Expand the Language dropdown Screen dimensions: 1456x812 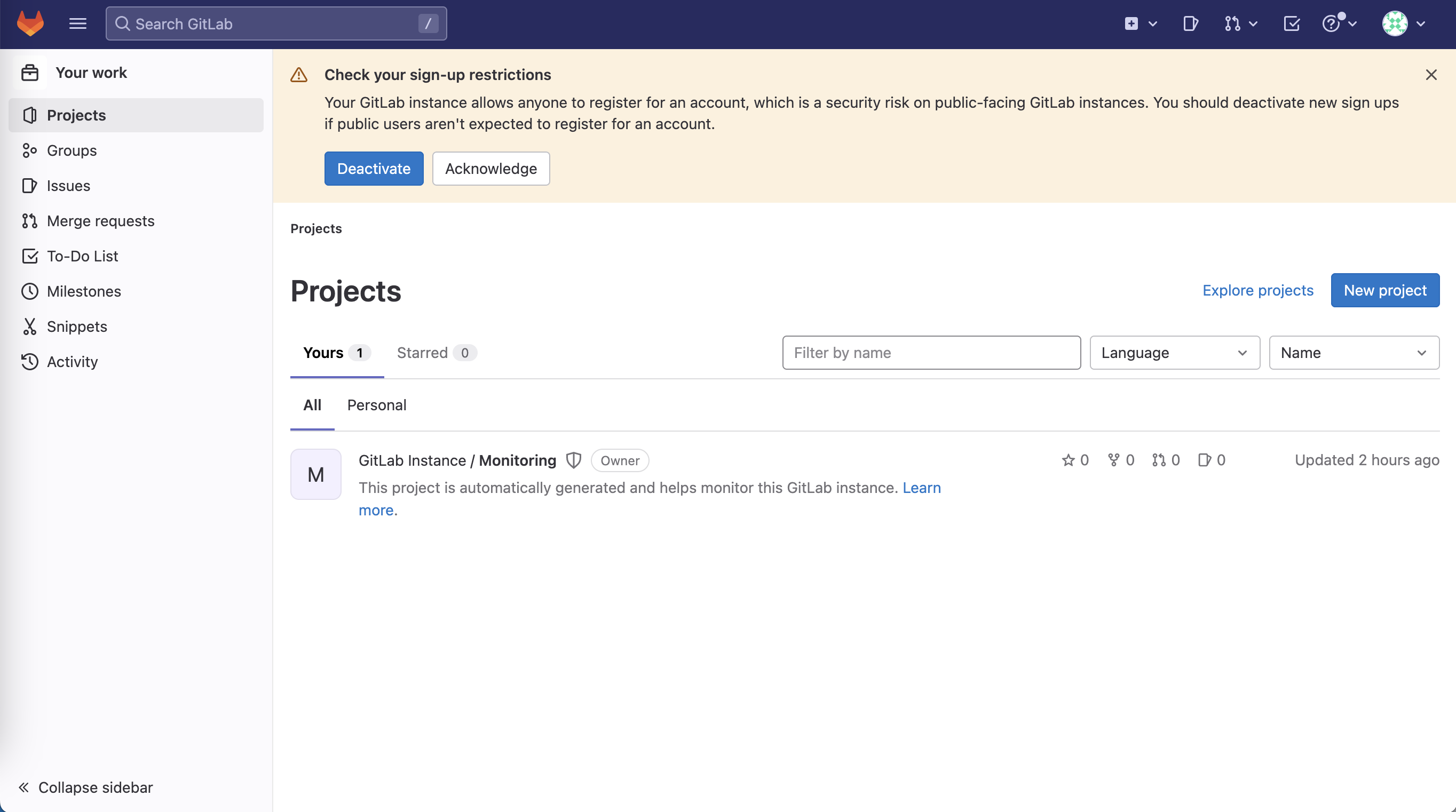(x=1175, y=353)
